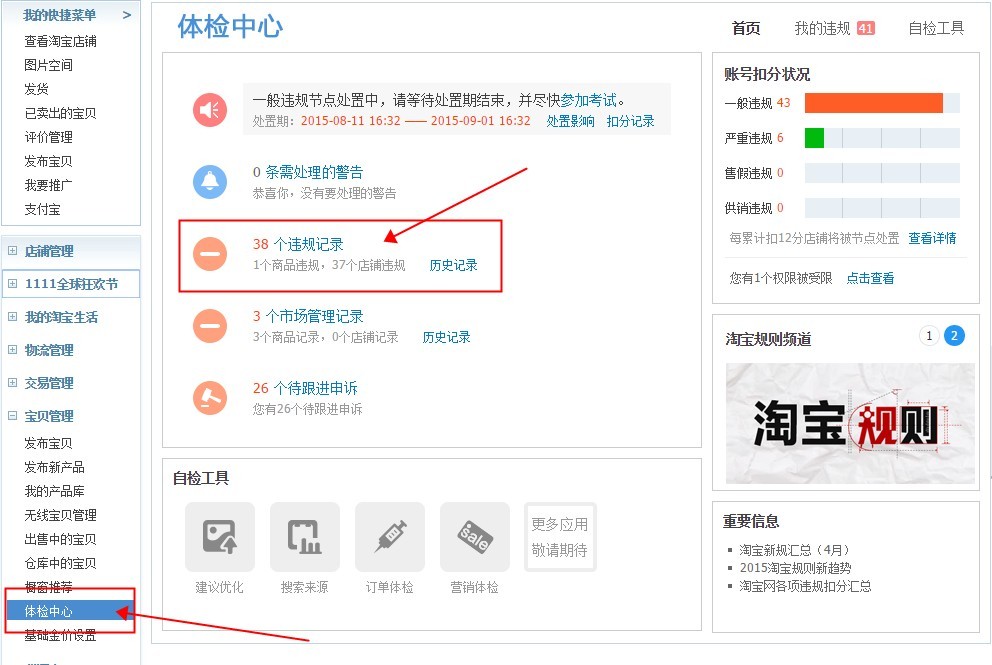This screenshot has width=992, height=665.
Task: Open 我的产品库 in sidebar
Action: click(54, 491)
